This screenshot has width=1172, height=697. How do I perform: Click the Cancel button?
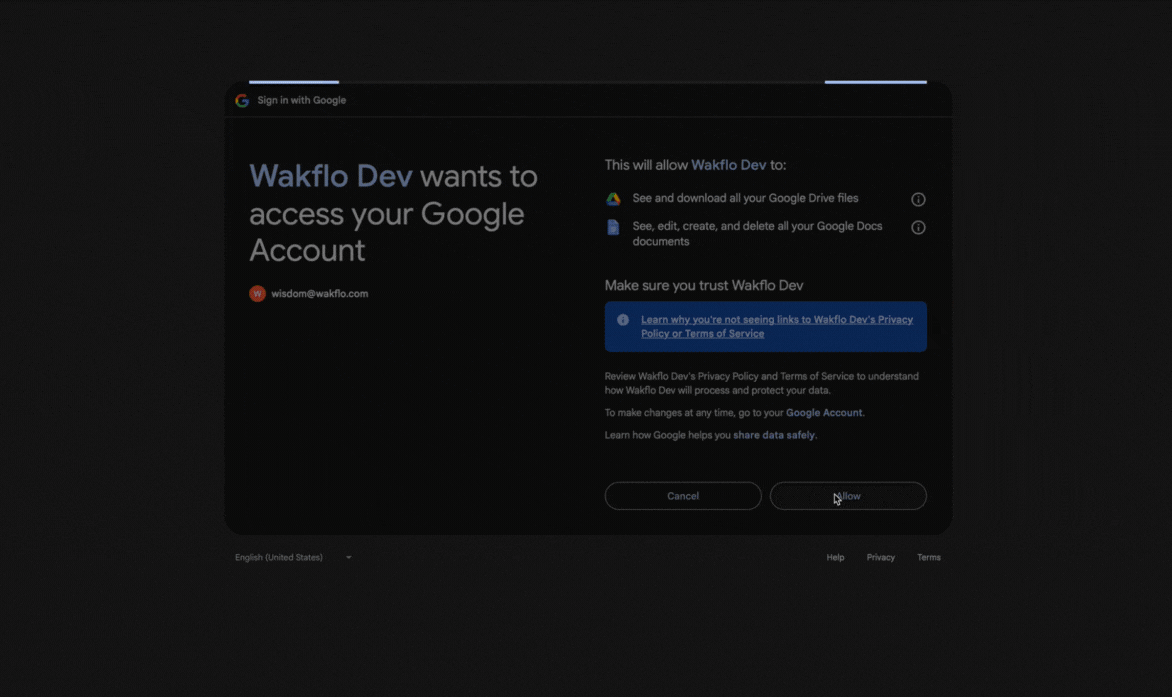[682, 495]
